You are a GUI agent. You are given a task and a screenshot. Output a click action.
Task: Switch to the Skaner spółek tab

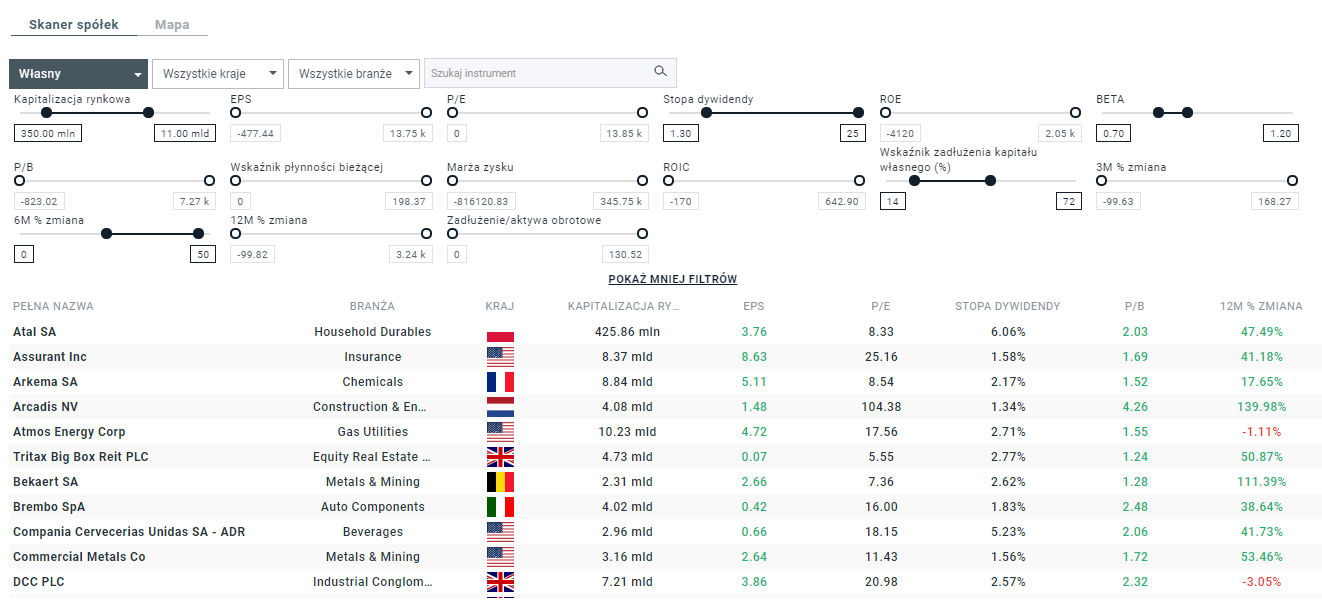[x=74, y=25]
